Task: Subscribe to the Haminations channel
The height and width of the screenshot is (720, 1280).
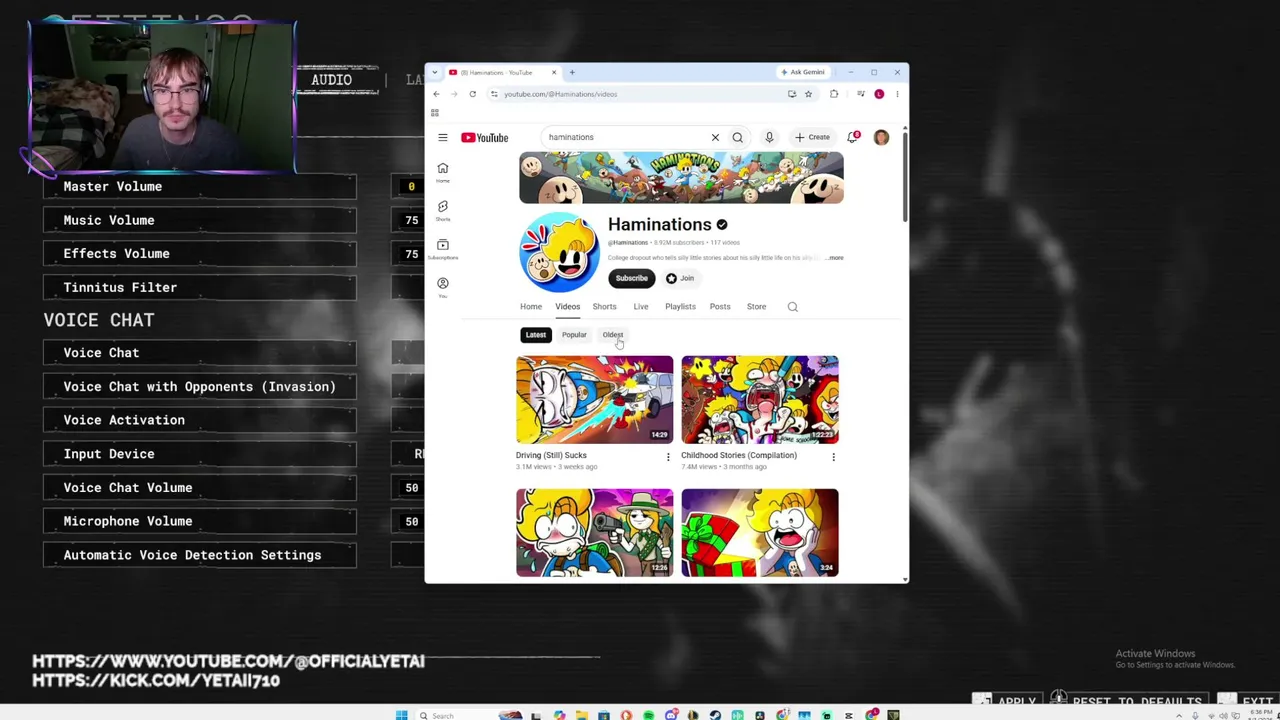Action: 631,278
